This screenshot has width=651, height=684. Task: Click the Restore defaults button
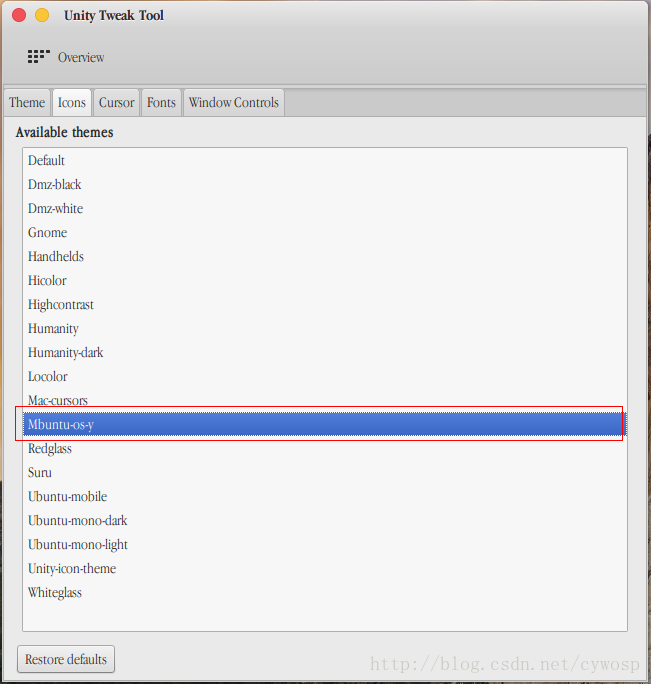point(66,659)
